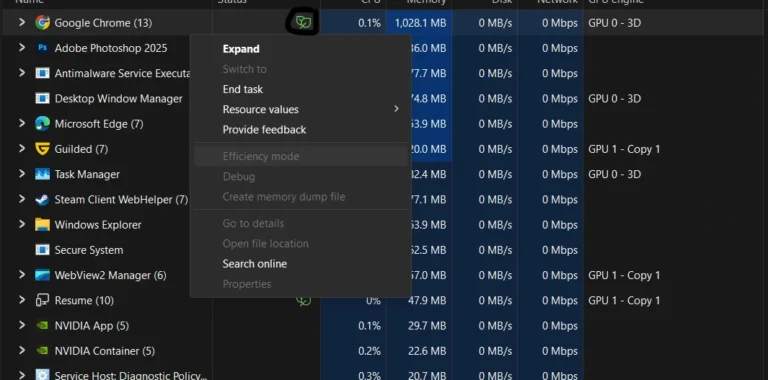The image size is (768, 380).
Task: Click the 47.9 MB memory value
Action: click(x=427, y=301)
